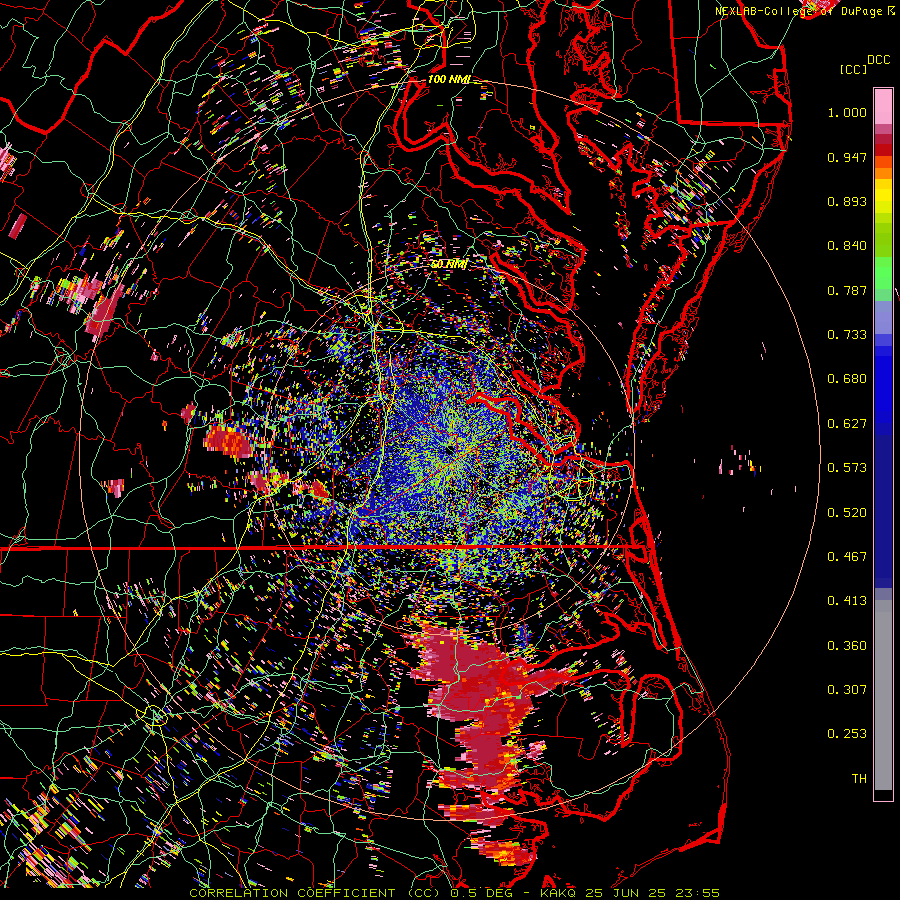This screenshot has width=900, height=900.
Task: Select the 0.947 legend value
Action: [847, 157]
